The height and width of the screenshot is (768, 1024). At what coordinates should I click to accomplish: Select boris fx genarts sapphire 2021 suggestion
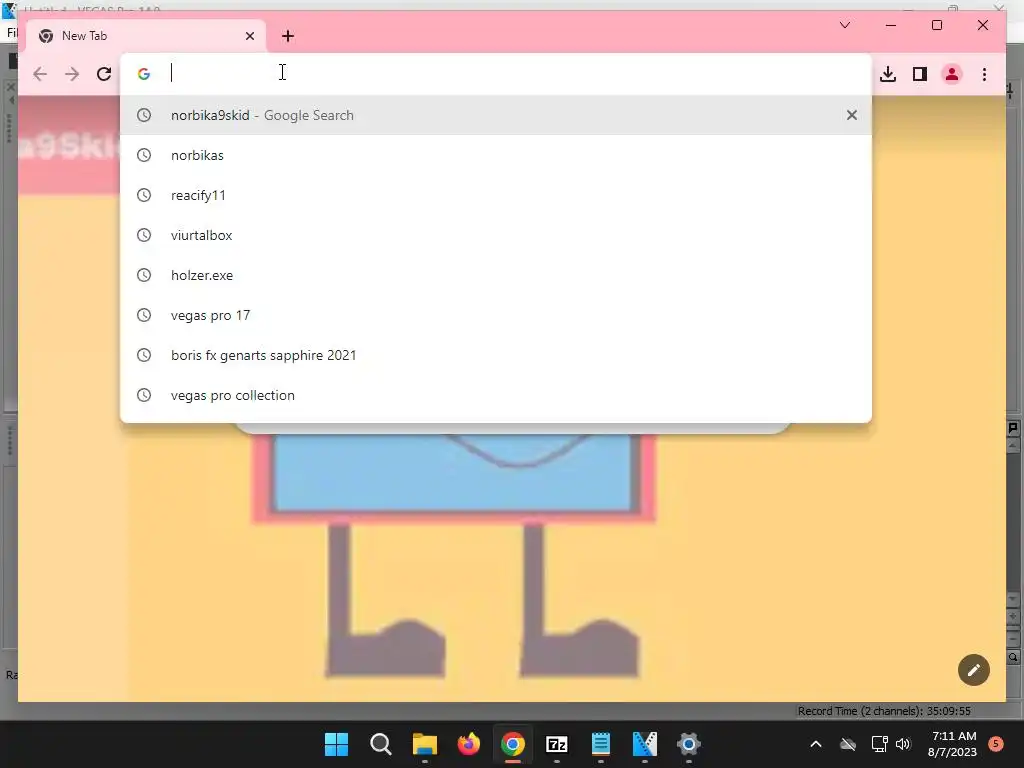pyautogui.click(x=496, y=355)
